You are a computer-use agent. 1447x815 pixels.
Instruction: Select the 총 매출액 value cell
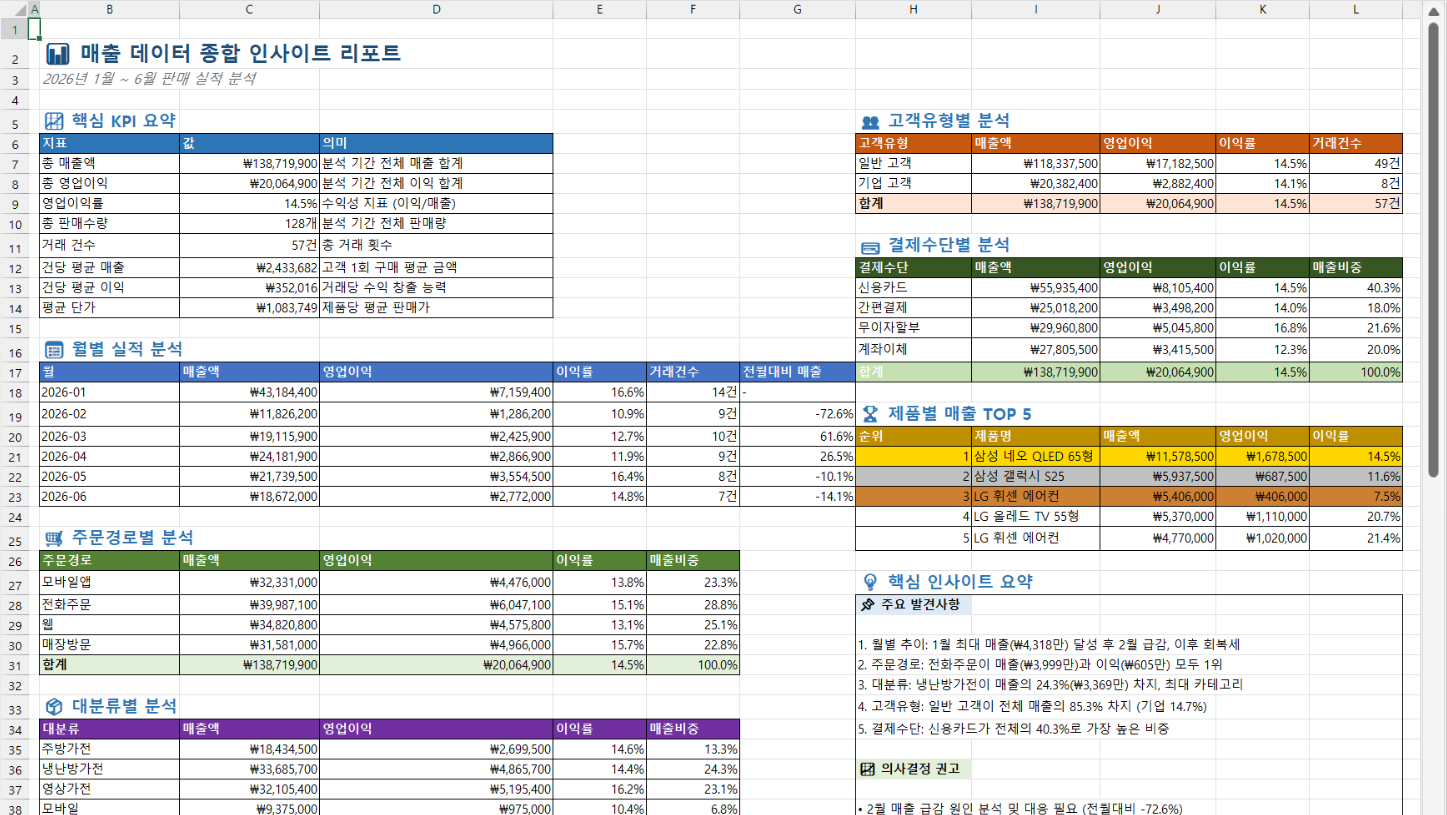click(x=249, y=163)
